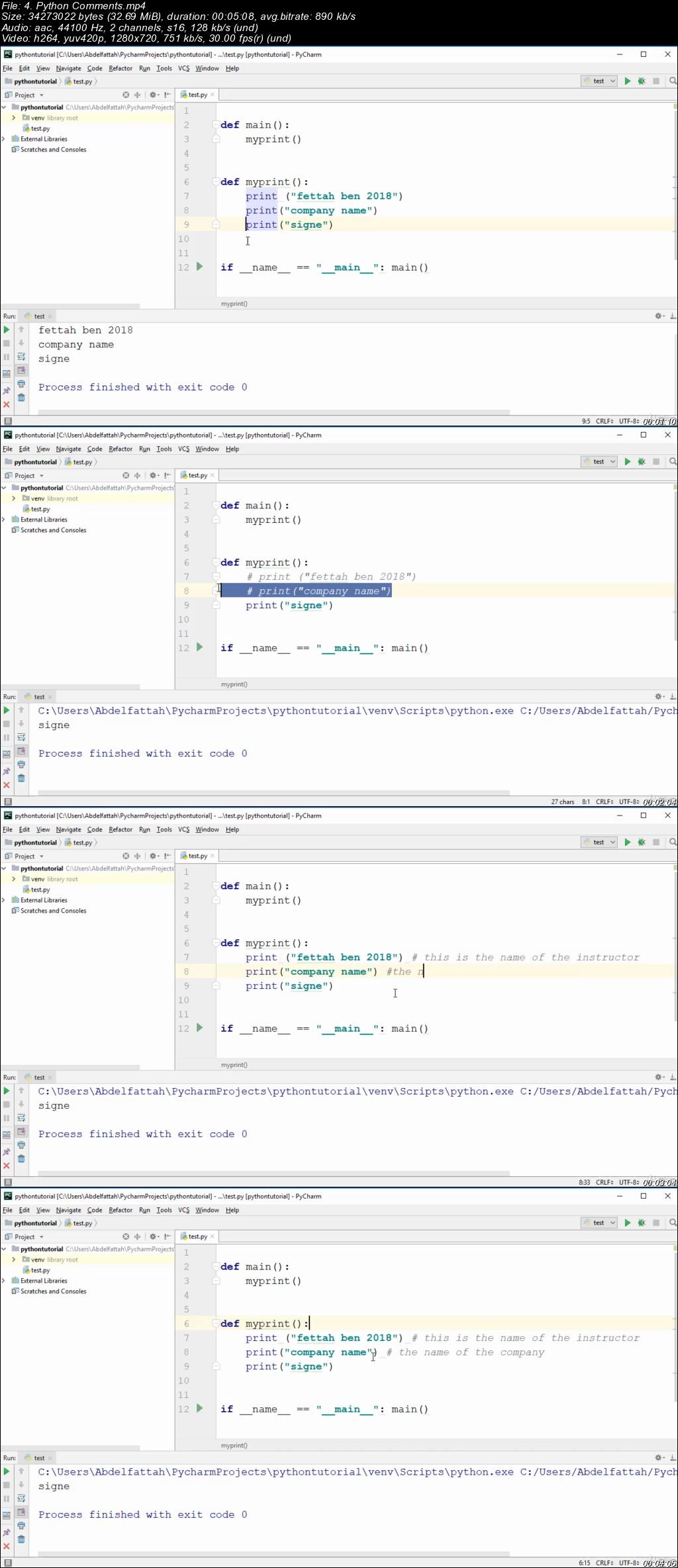Click the Run panel settings gear in first frame

[659, 316]
